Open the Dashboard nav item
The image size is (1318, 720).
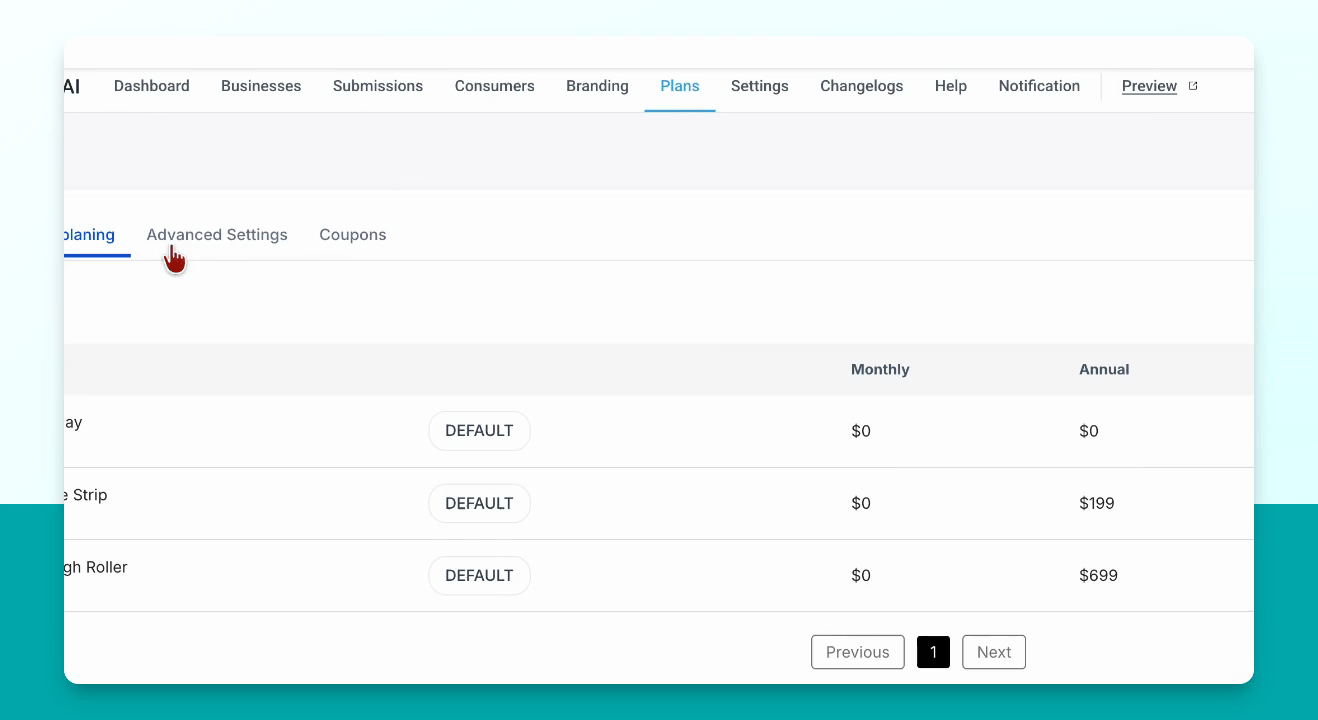(x=151, y=86)
